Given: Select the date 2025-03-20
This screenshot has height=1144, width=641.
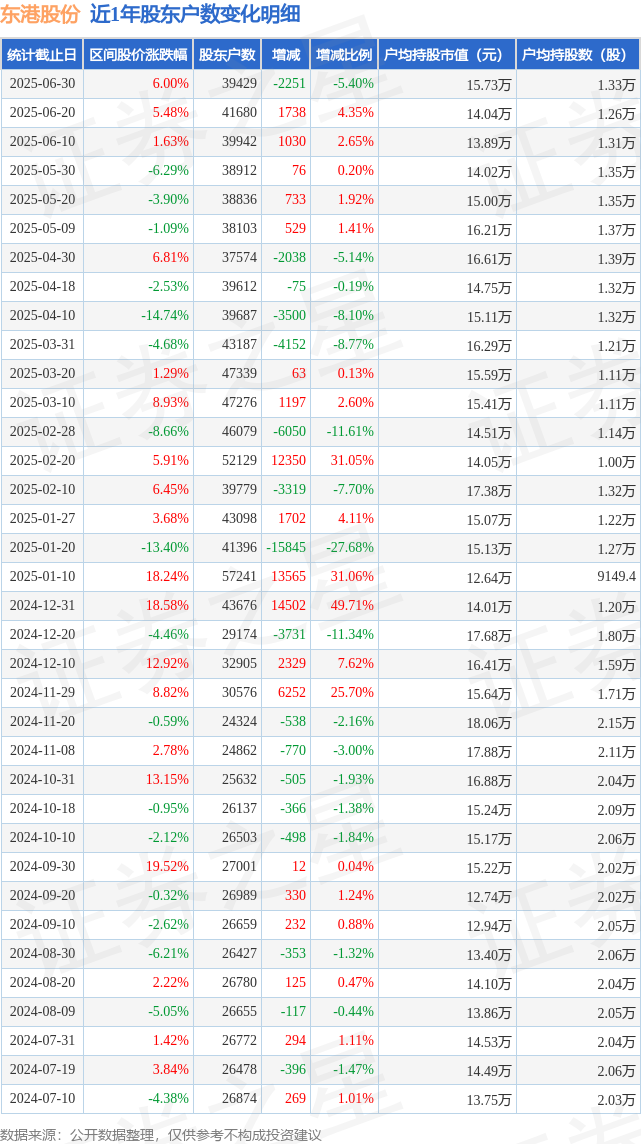Looking at the screenshot, I should pyautogui.click(x=42, y=374).
